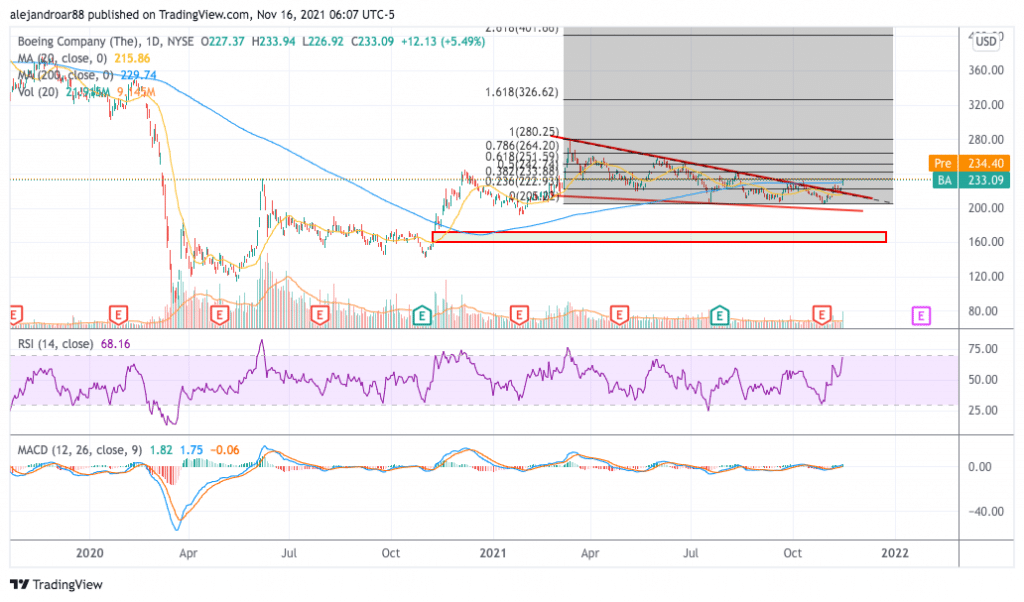Open the purple upcoming earnings marker
This screenshot has height=602, width=1024.
921,317
